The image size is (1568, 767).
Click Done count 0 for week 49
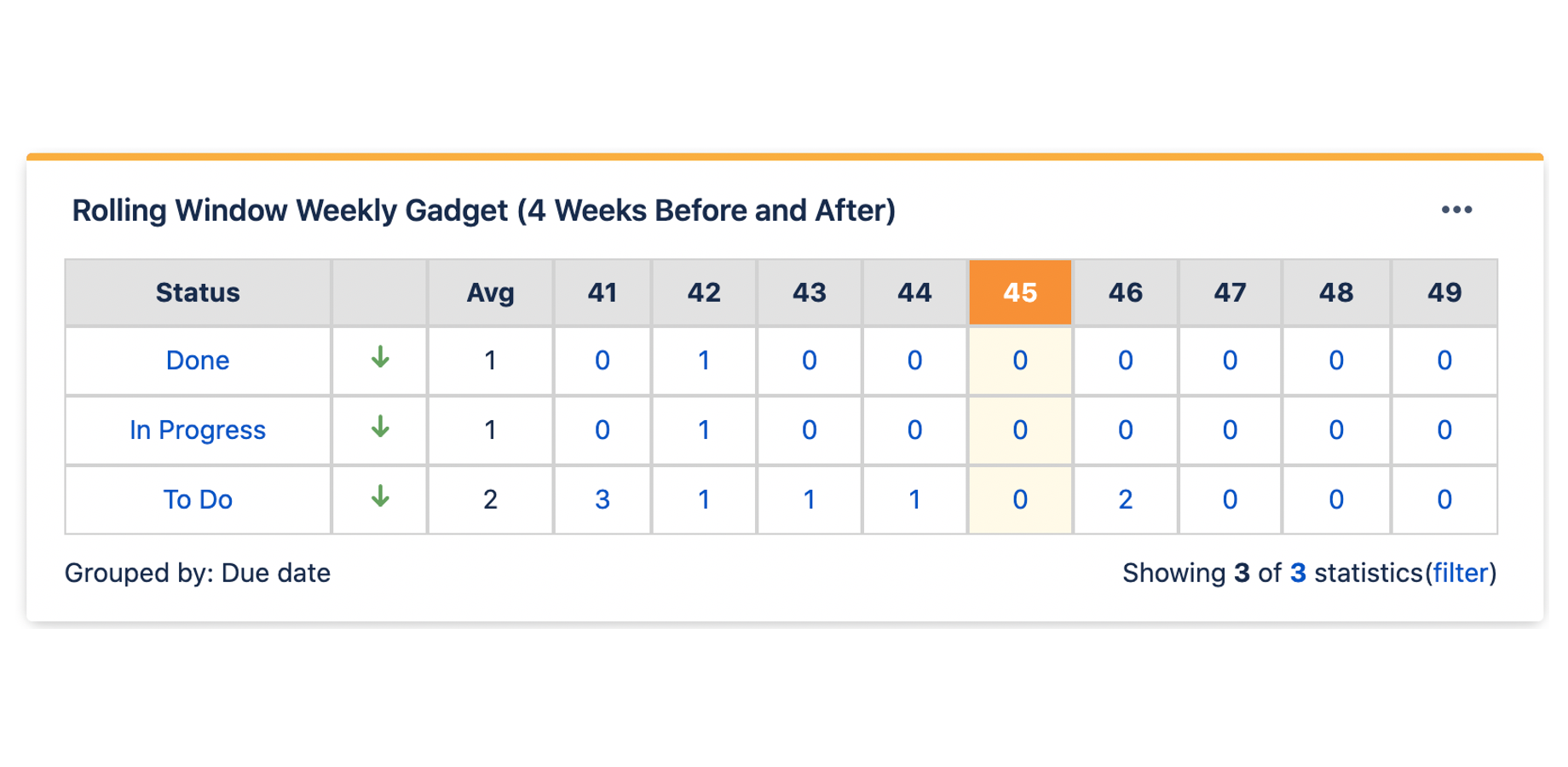coord(1444,360)
